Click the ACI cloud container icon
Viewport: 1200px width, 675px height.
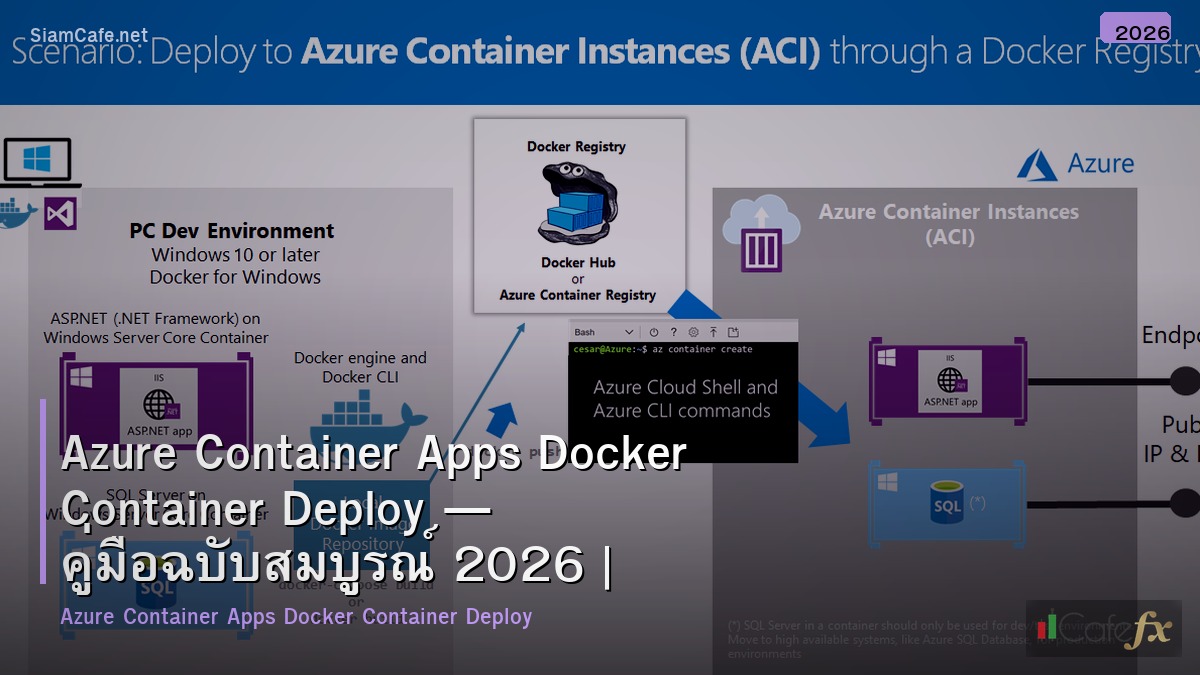pyautogui.click(x=762, y=231)
